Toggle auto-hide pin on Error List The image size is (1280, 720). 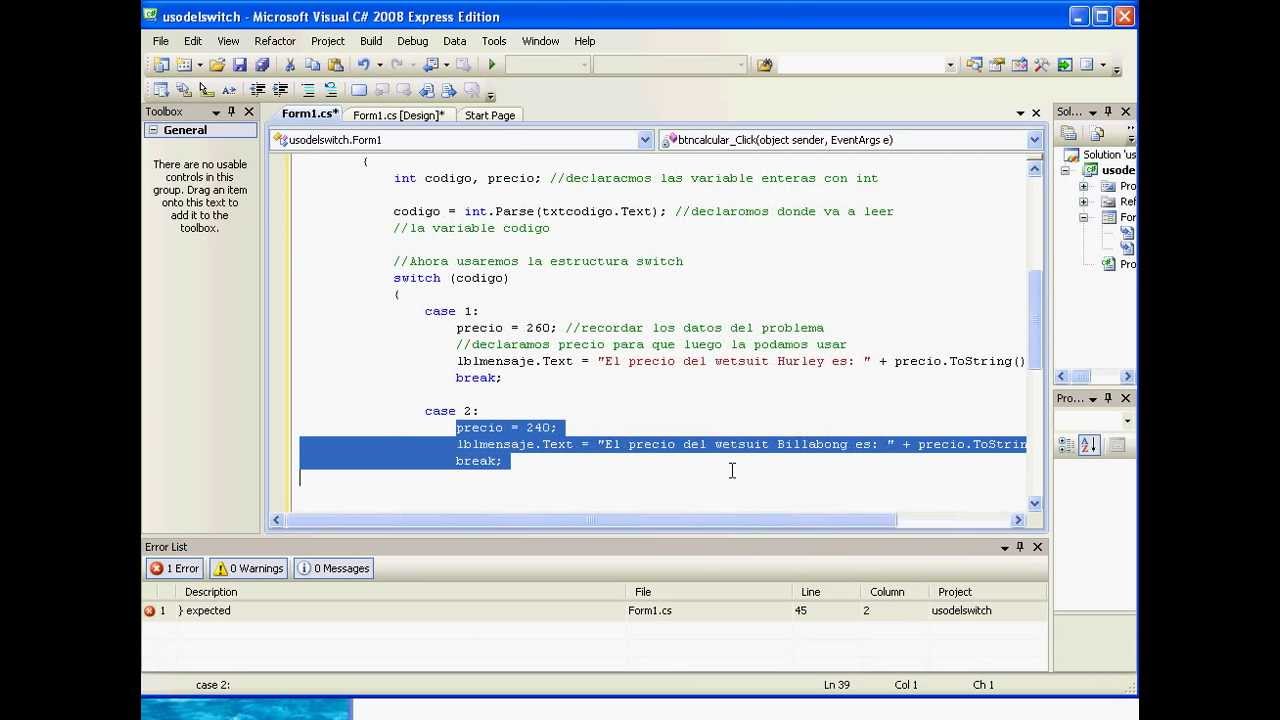1020,547
